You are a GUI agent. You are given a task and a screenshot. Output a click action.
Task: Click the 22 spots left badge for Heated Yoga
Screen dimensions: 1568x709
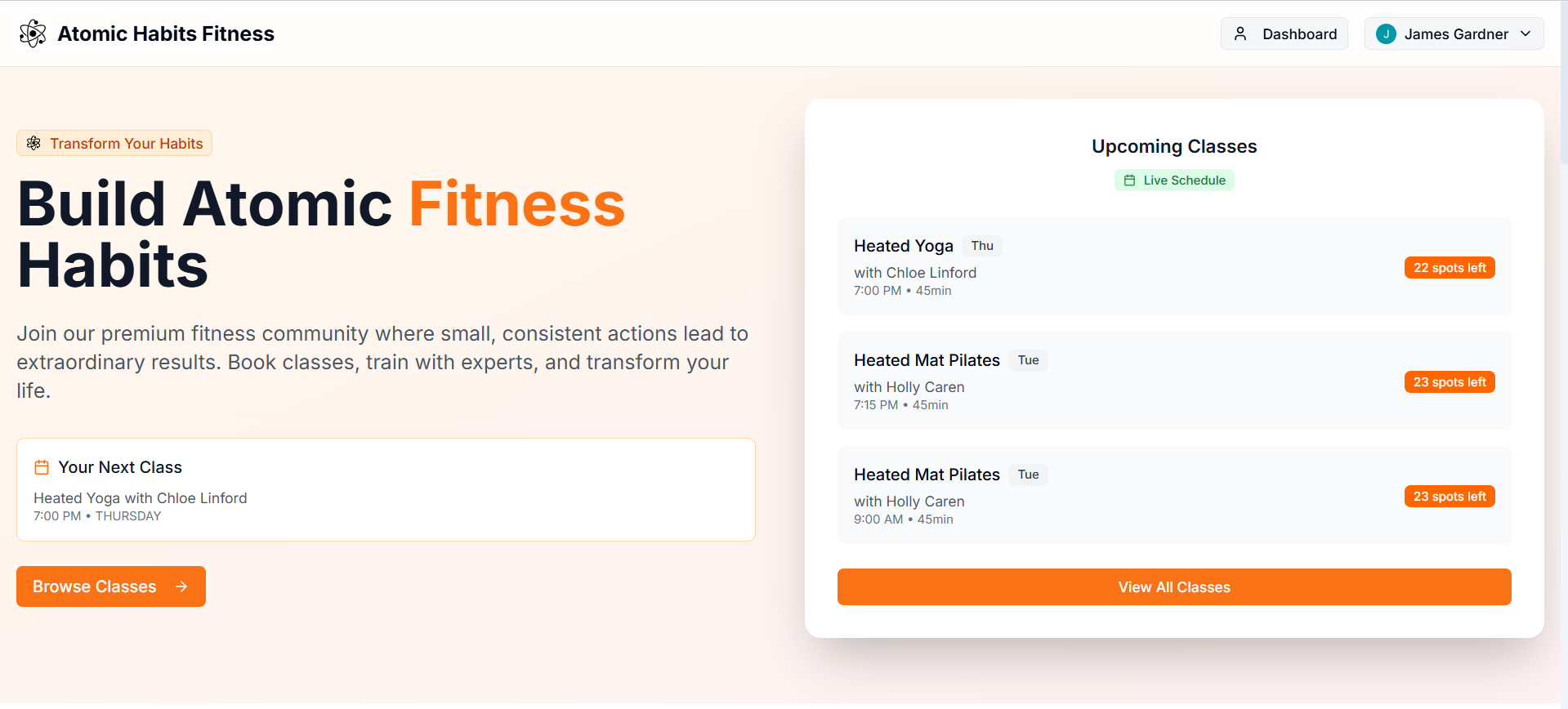coord(1449,267)
